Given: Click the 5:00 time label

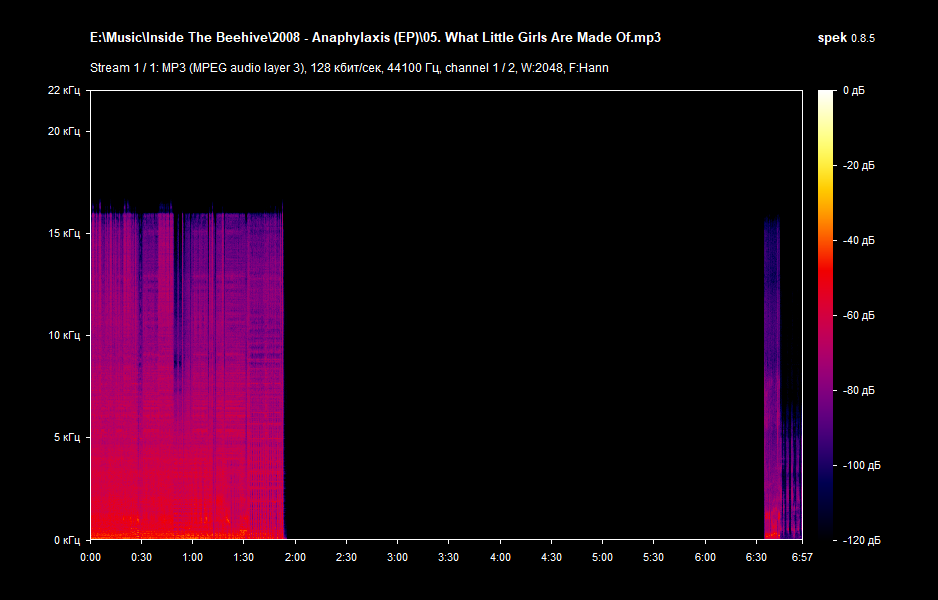Looking at the screenshot, I should point(602,558).
